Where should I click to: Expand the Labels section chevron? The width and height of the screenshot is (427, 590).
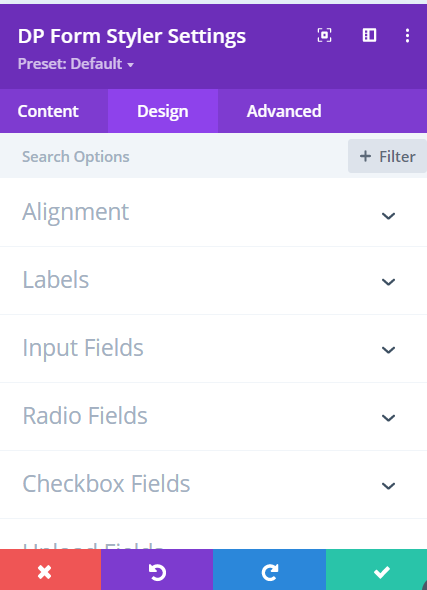point(388,281)
